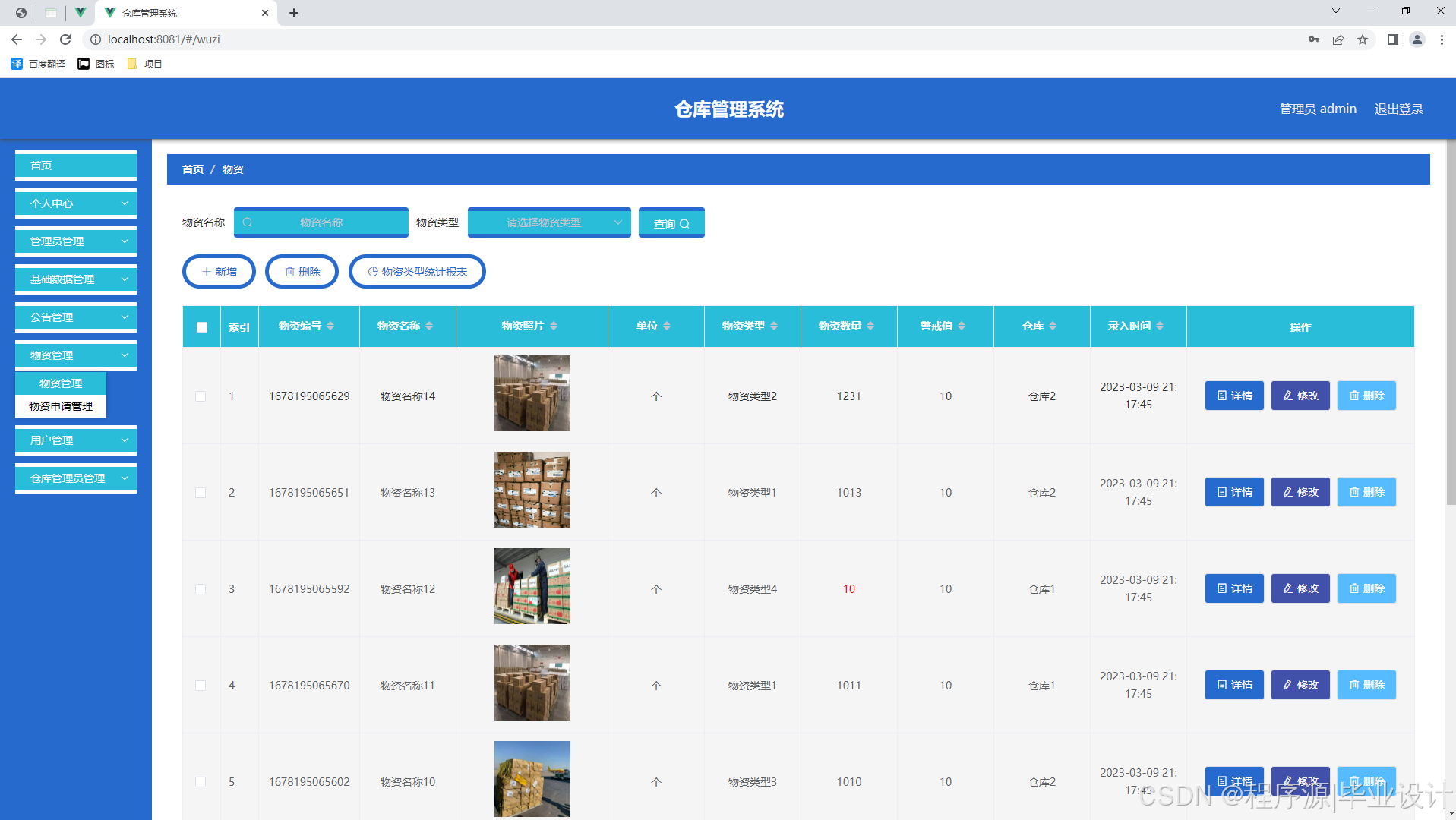Open the 图标 bookmark

coord(96,64)
